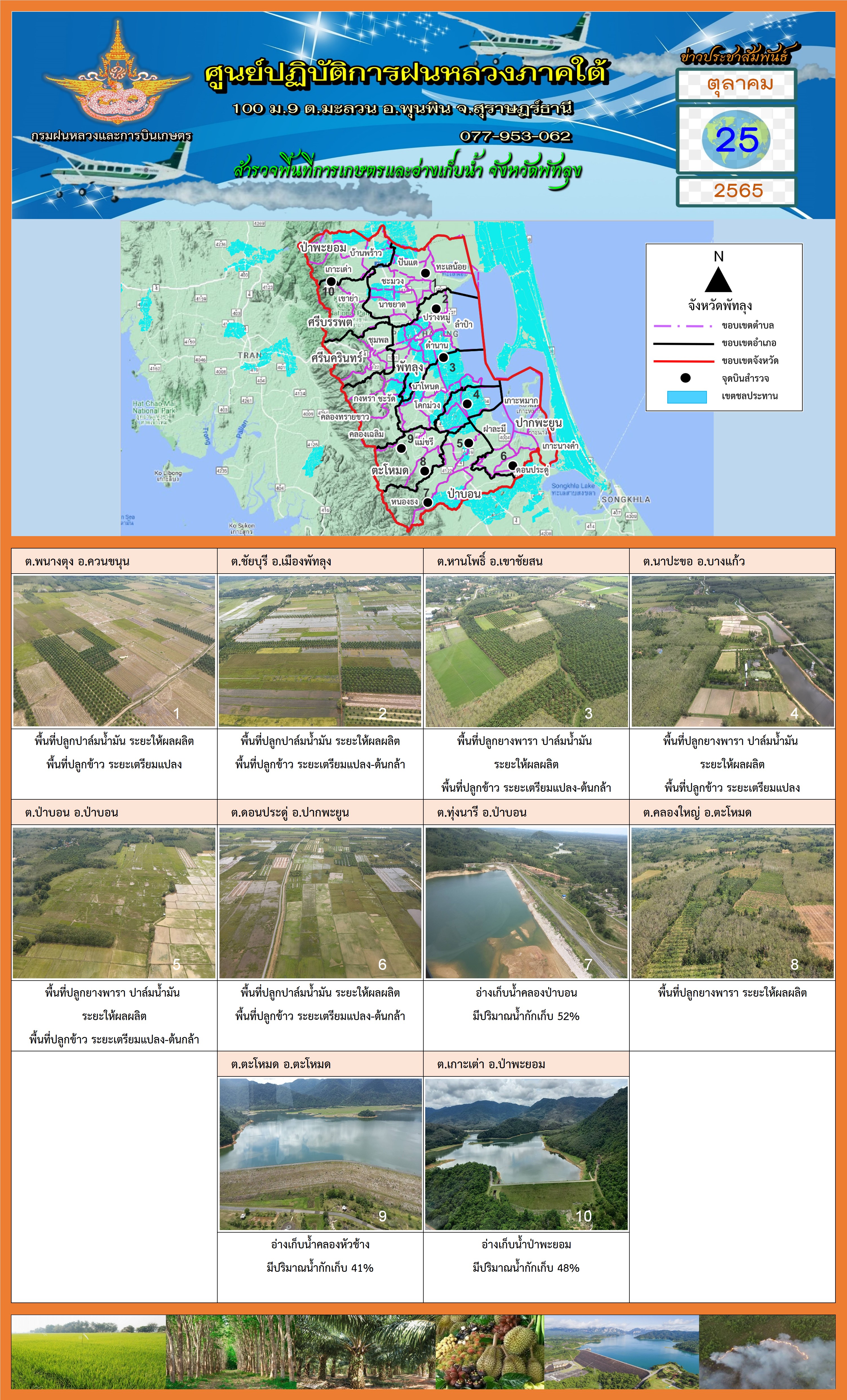Click survey point 5 dot on the map
The height and width of the screenshot is (1400, 847).
pos(469,443)
